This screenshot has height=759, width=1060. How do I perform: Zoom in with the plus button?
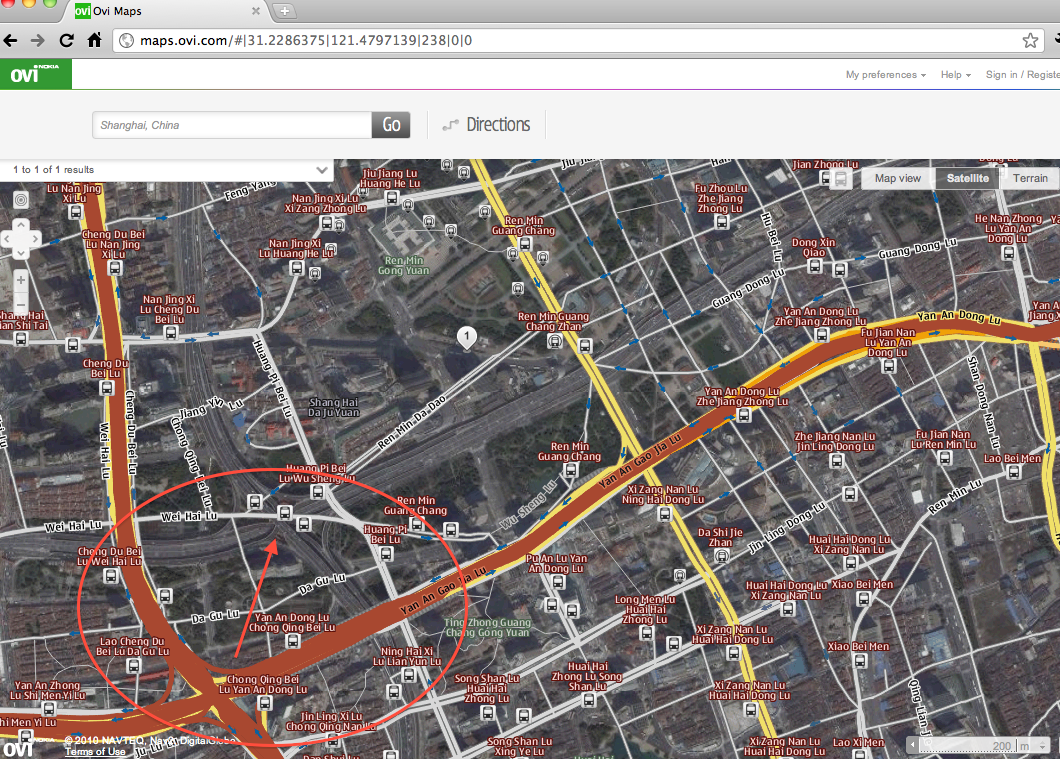(x=21, y=280)
